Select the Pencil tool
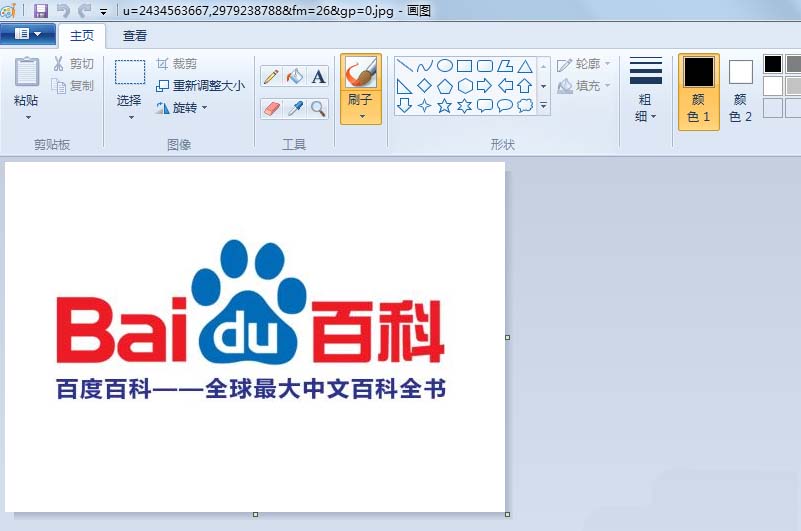Viewport: 801px width, 531px height. tap(271, 77)
